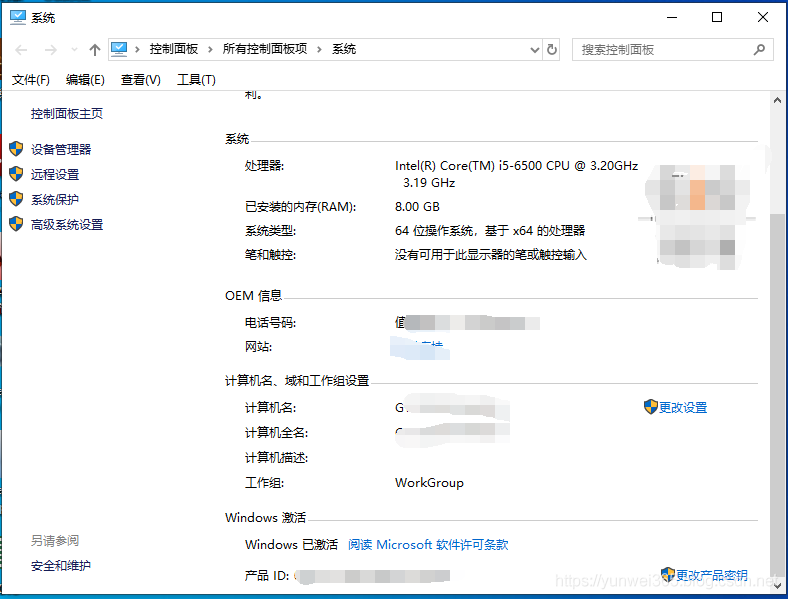Expand the chevron after 控制面板 breadcrumb

(x=210, y=49)
